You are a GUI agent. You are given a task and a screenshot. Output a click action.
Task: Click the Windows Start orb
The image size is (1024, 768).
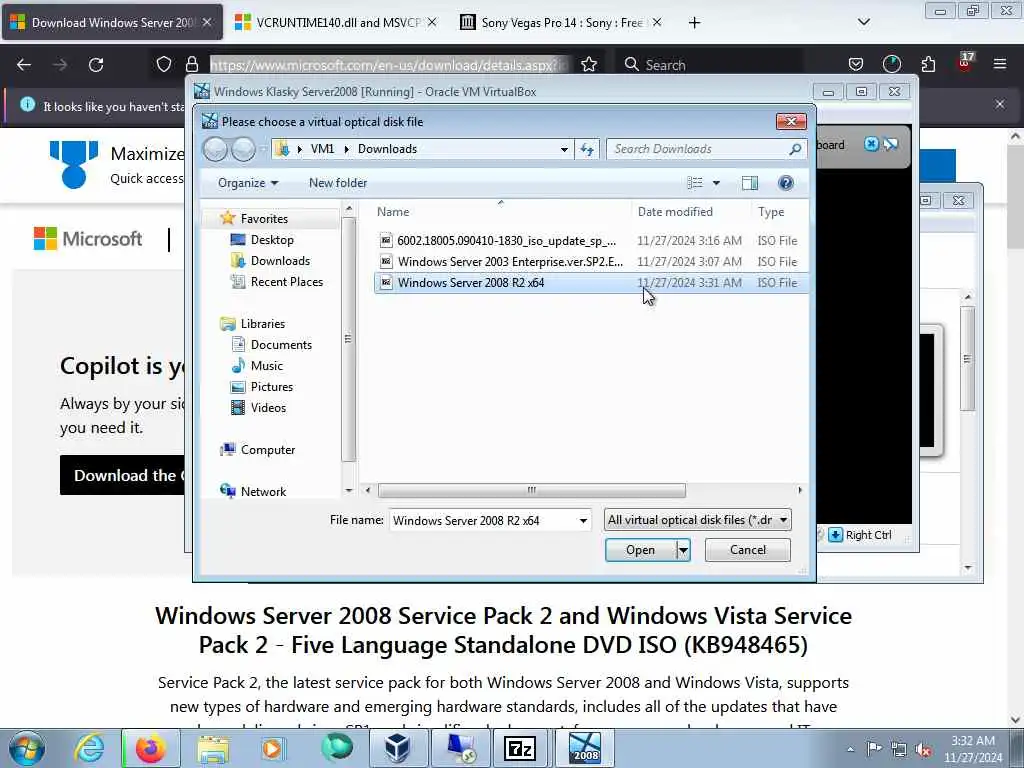click(x=26, y=748)
